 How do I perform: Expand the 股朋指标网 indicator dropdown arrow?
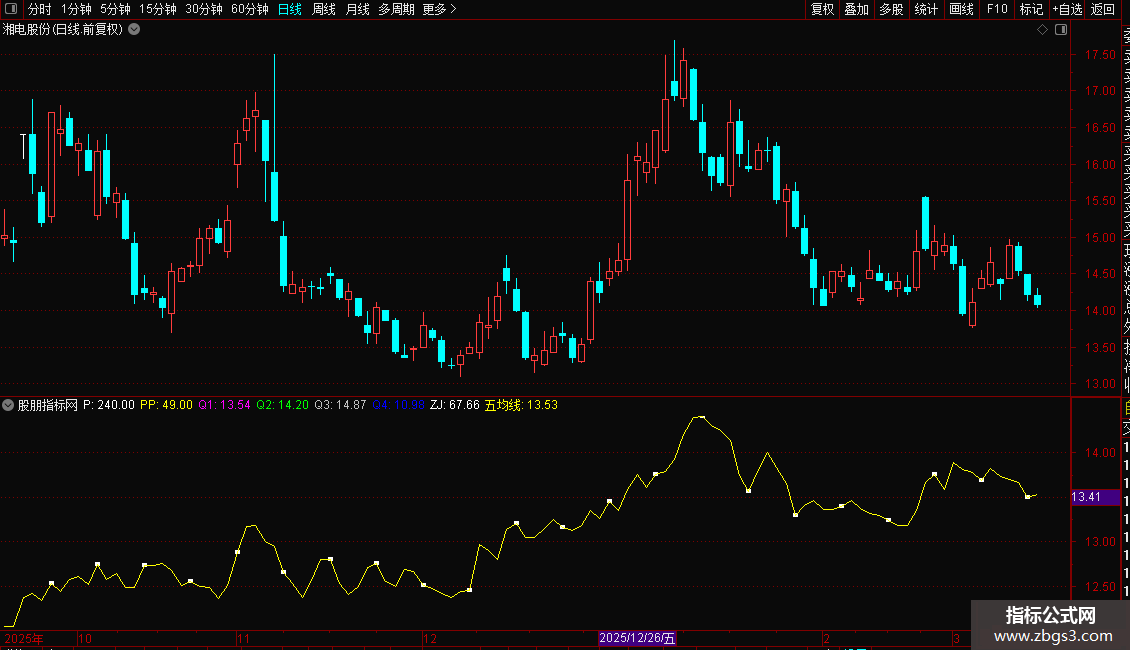(8, 405)
